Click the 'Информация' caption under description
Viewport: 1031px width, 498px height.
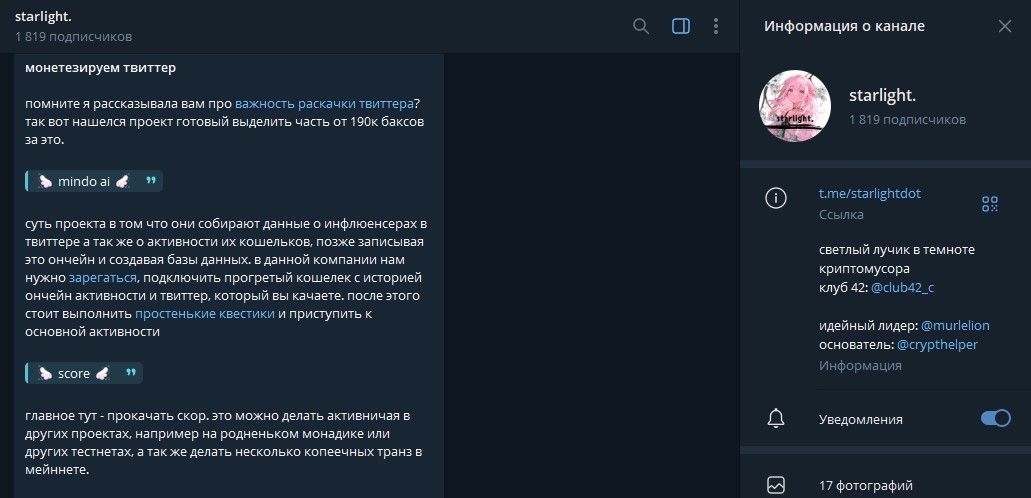tap(860, 366)
